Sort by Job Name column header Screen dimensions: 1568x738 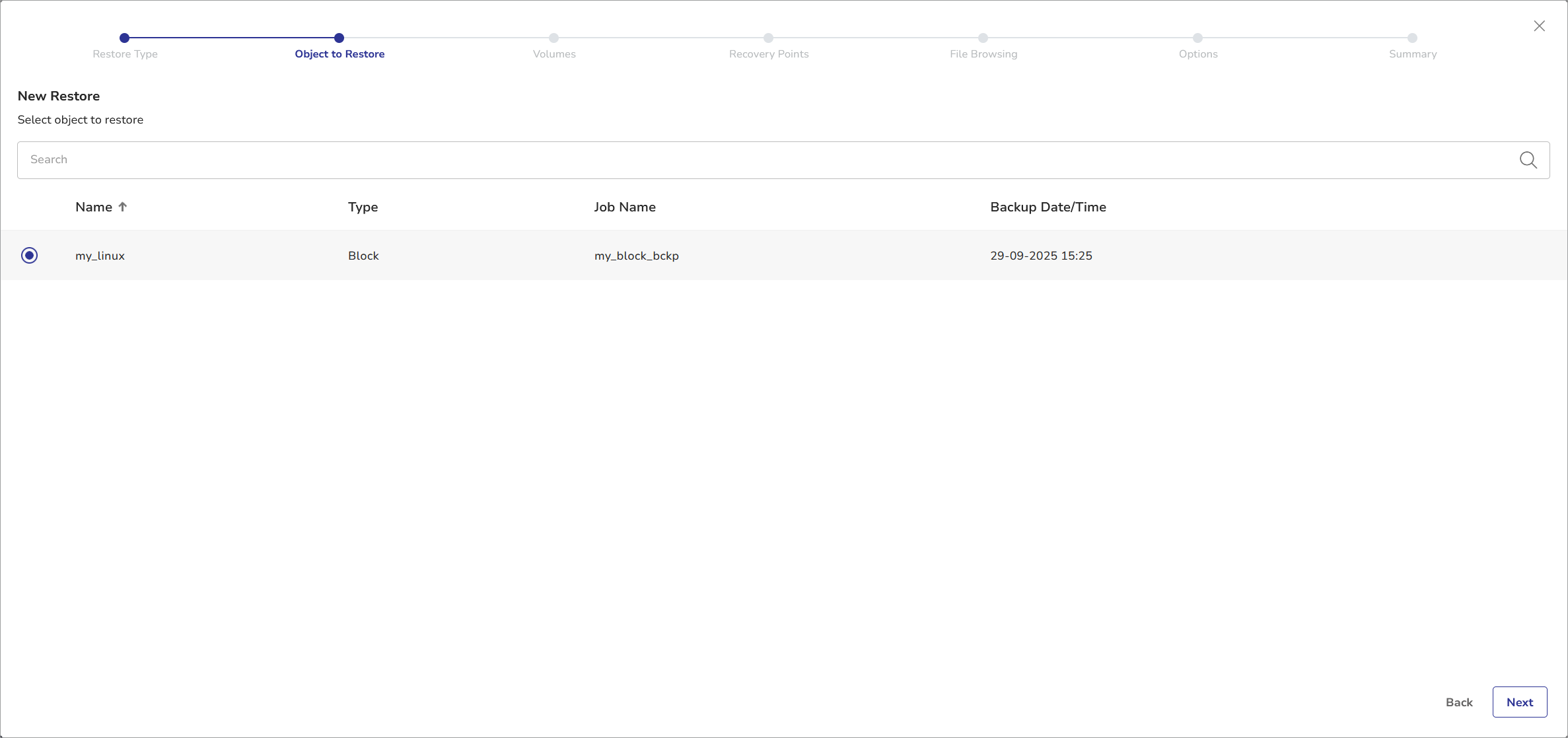tap(624, 207)
